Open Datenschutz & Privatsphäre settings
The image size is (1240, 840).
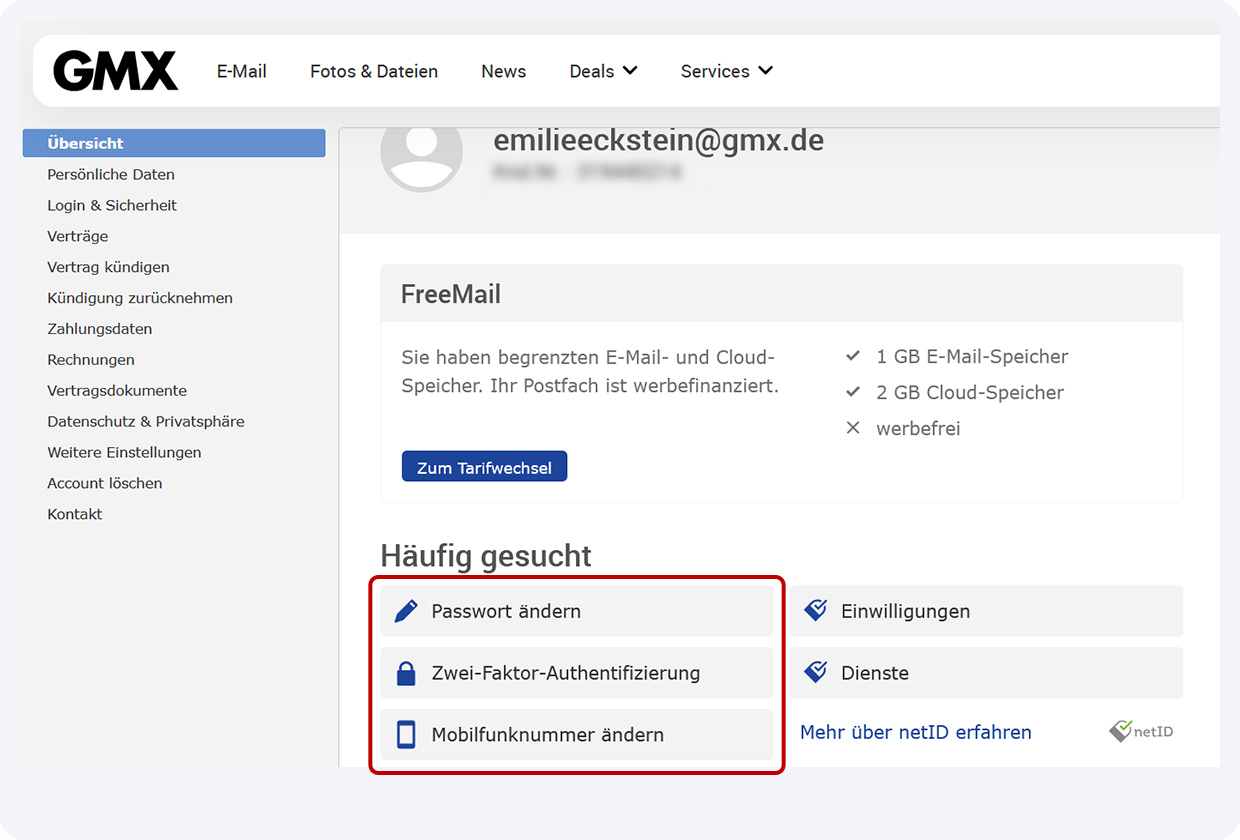point(145,421)
